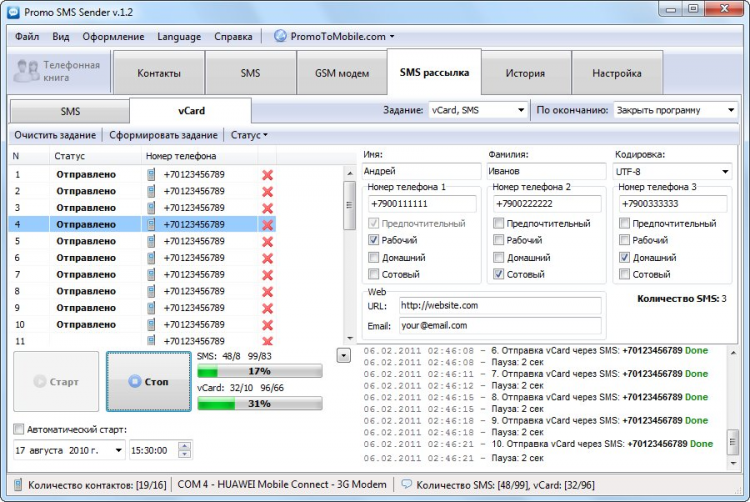
Task: Click the red X delete icon in row 7
Action: click(x=267, y=275)
